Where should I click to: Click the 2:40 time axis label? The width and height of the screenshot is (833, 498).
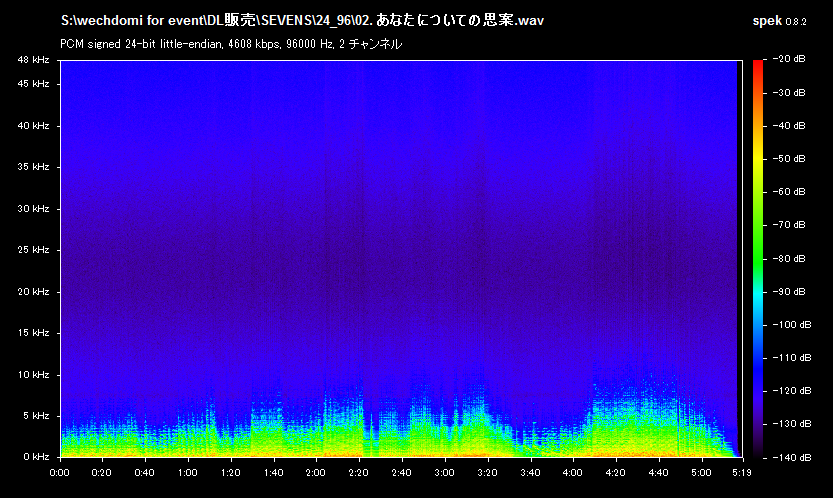(402, 473)
